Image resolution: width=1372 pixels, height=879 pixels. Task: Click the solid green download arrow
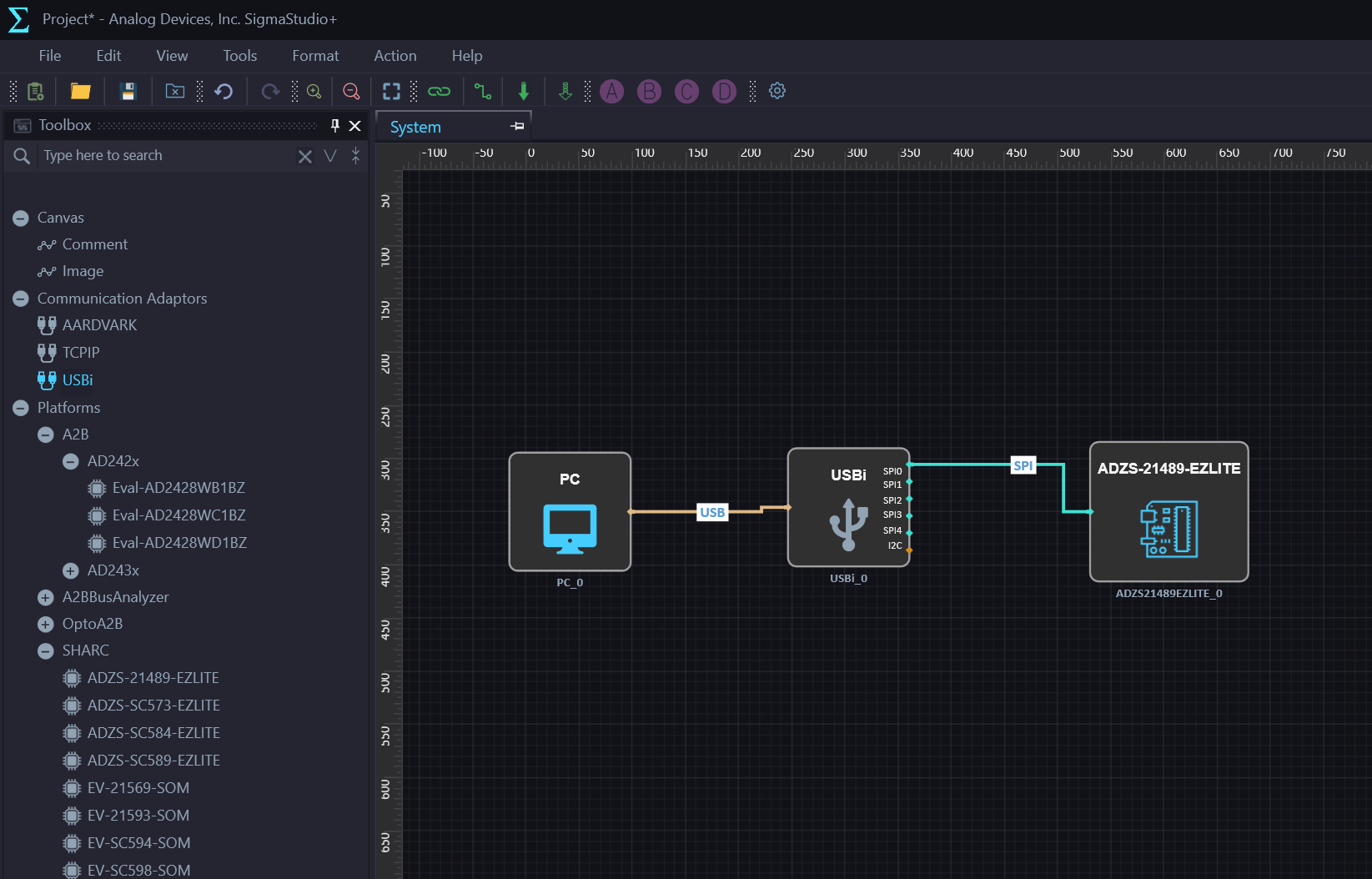point(524,91)
